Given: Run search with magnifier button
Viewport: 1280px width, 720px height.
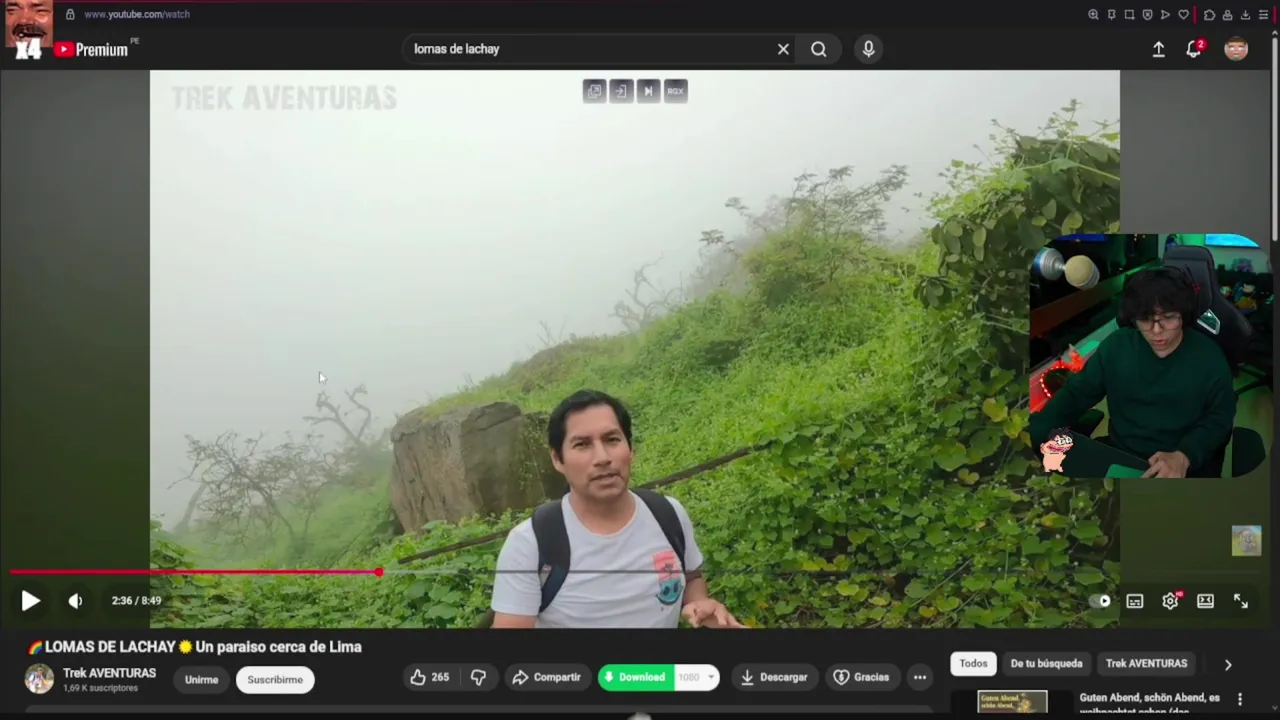Looking at the screenshot, I should (819, 49).
